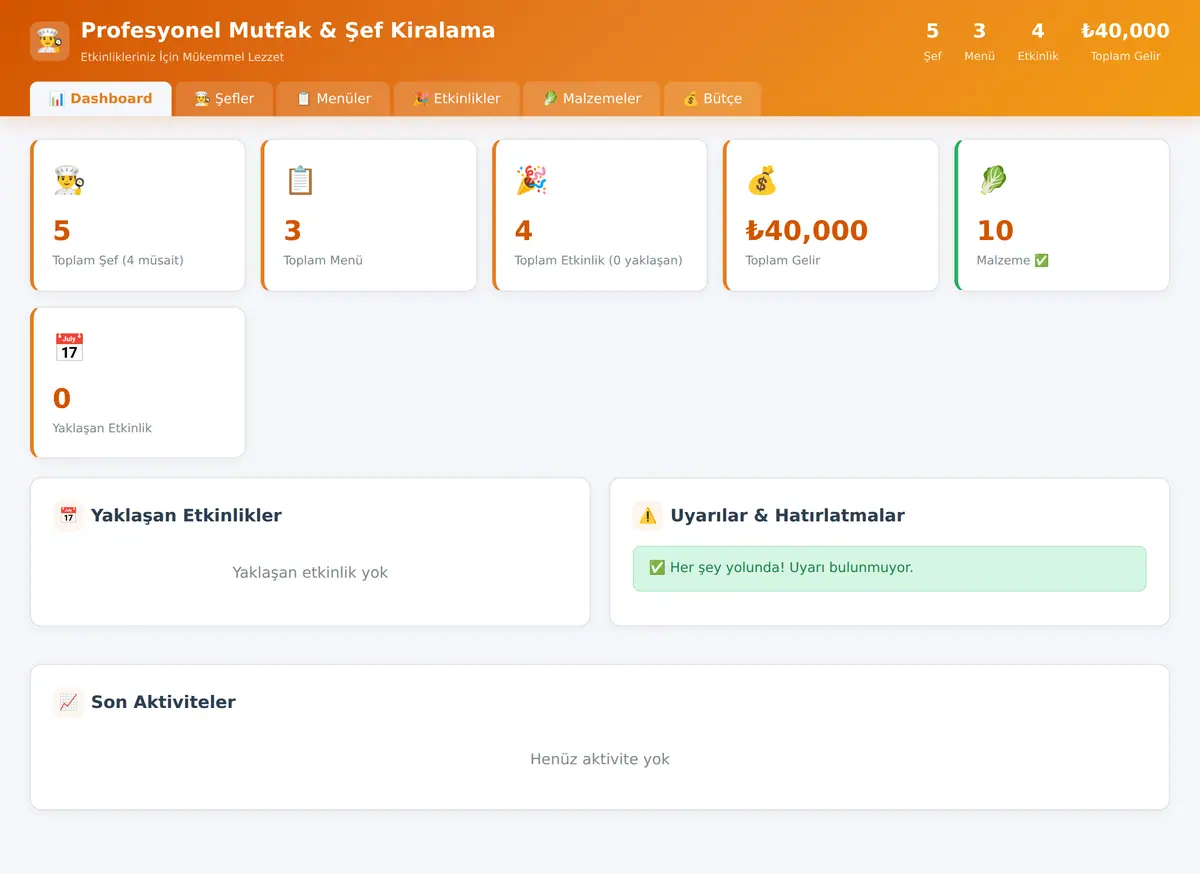Click the warning icon beside Uyarılar & Hatırlatmalar
Viewport: 1200px width, 874px height.
click(x=648, y=516)
